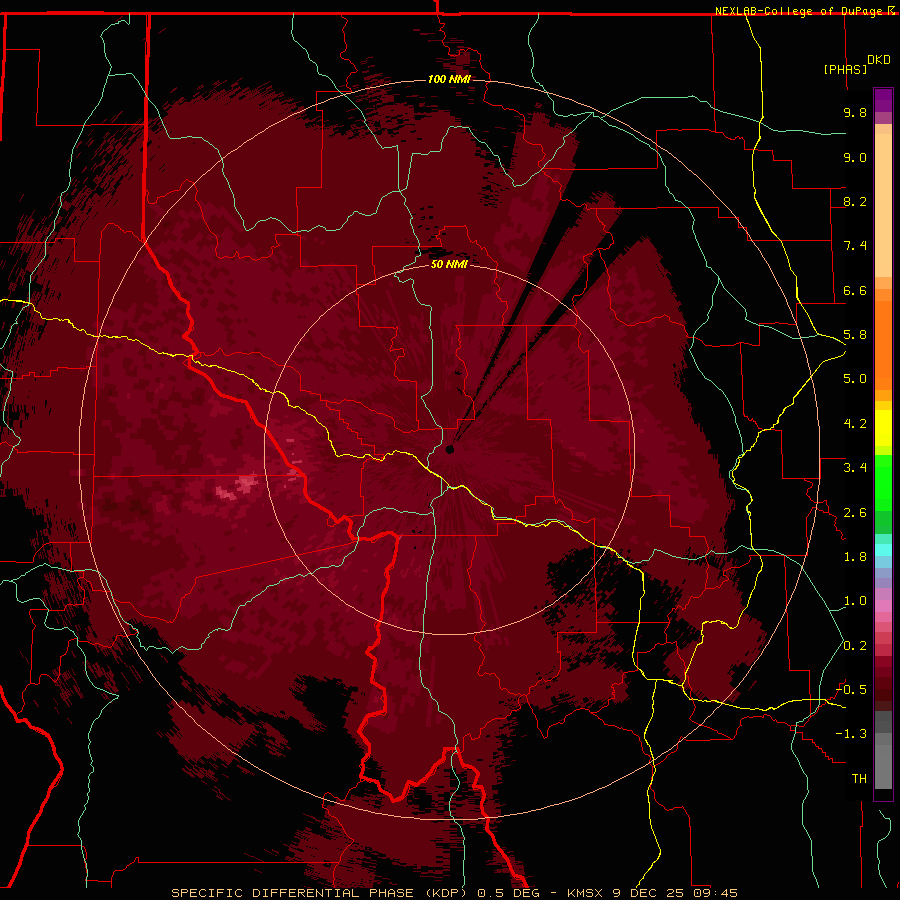Click the 100 NMI range ring label
This screenshot has height=900, width=900.
pyautogui.click(x=449, y=79)
